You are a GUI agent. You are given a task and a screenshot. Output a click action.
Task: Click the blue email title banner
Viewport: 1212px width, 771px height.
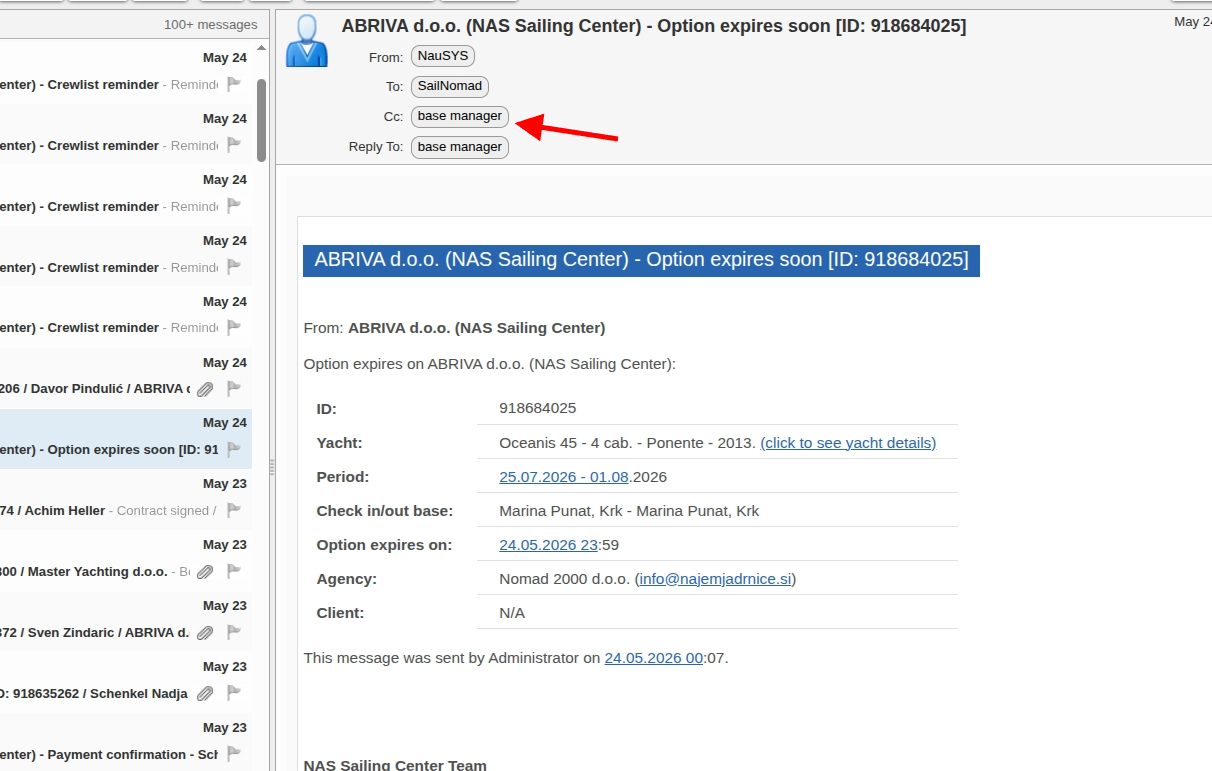(x=641, y=260)
